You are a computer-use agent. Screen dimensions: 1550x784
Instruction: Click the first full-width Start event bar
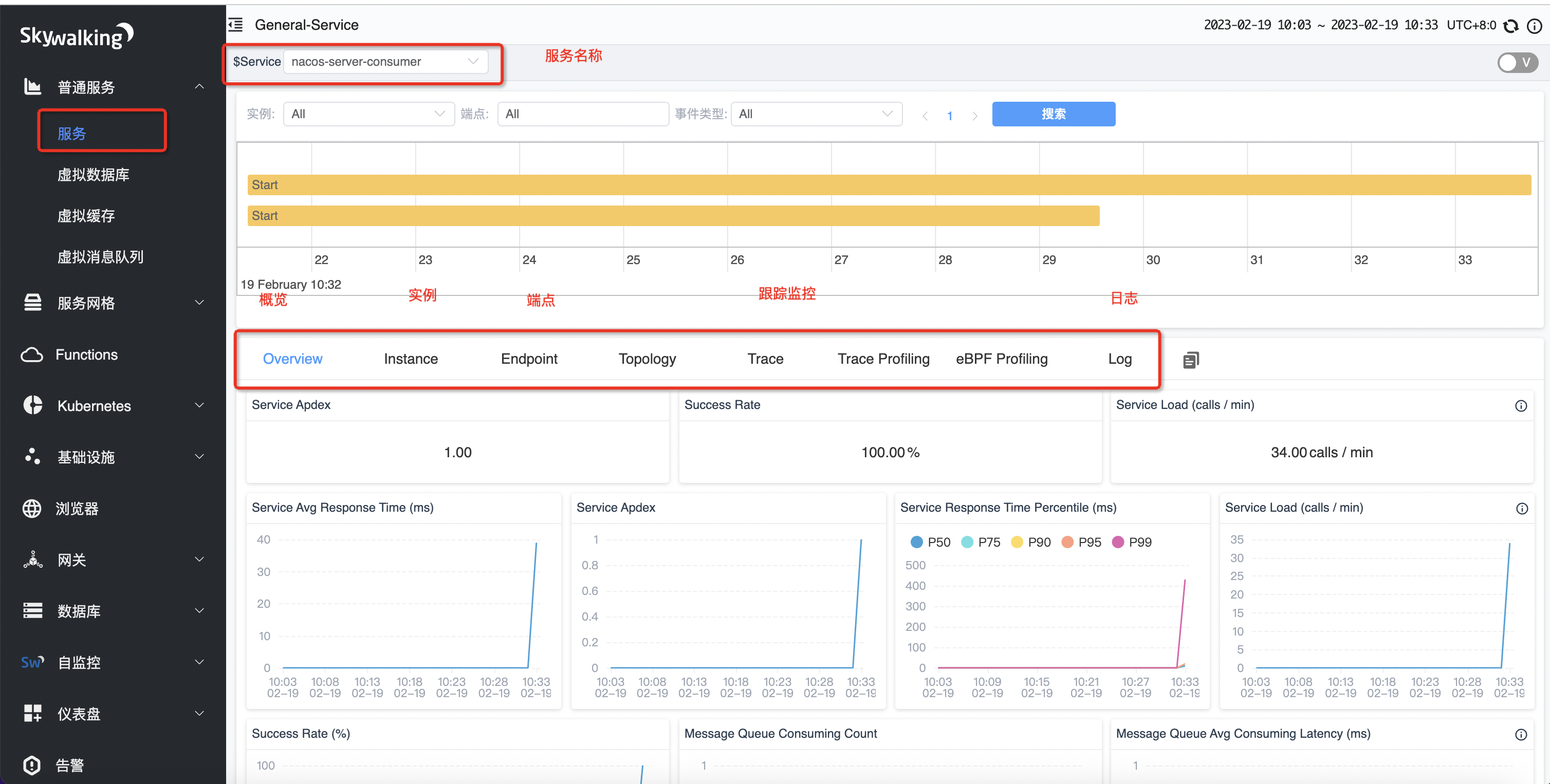point(889,185)
